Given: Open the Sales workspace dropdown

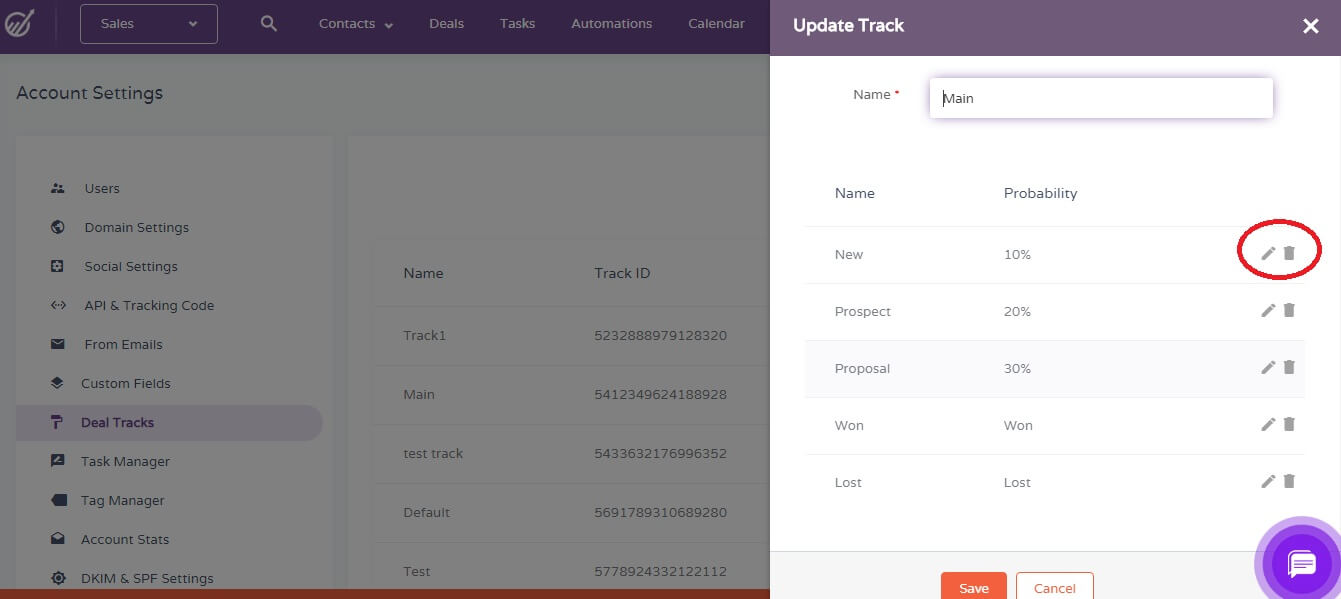Looking at the screenshot, I should click(x=148, y=24).
